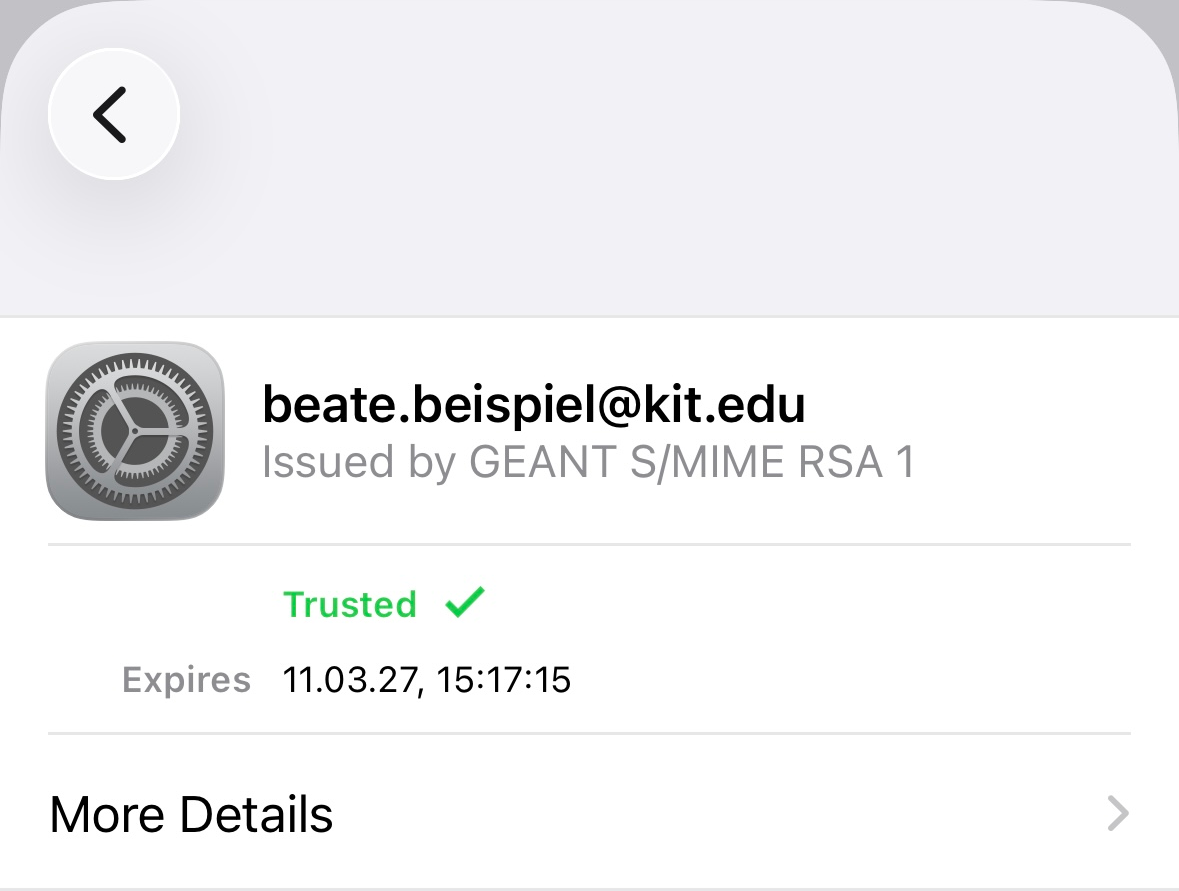The image size is (1179, 891).
Task: Click the Expires field label
Action: click(x=186, y=680)
